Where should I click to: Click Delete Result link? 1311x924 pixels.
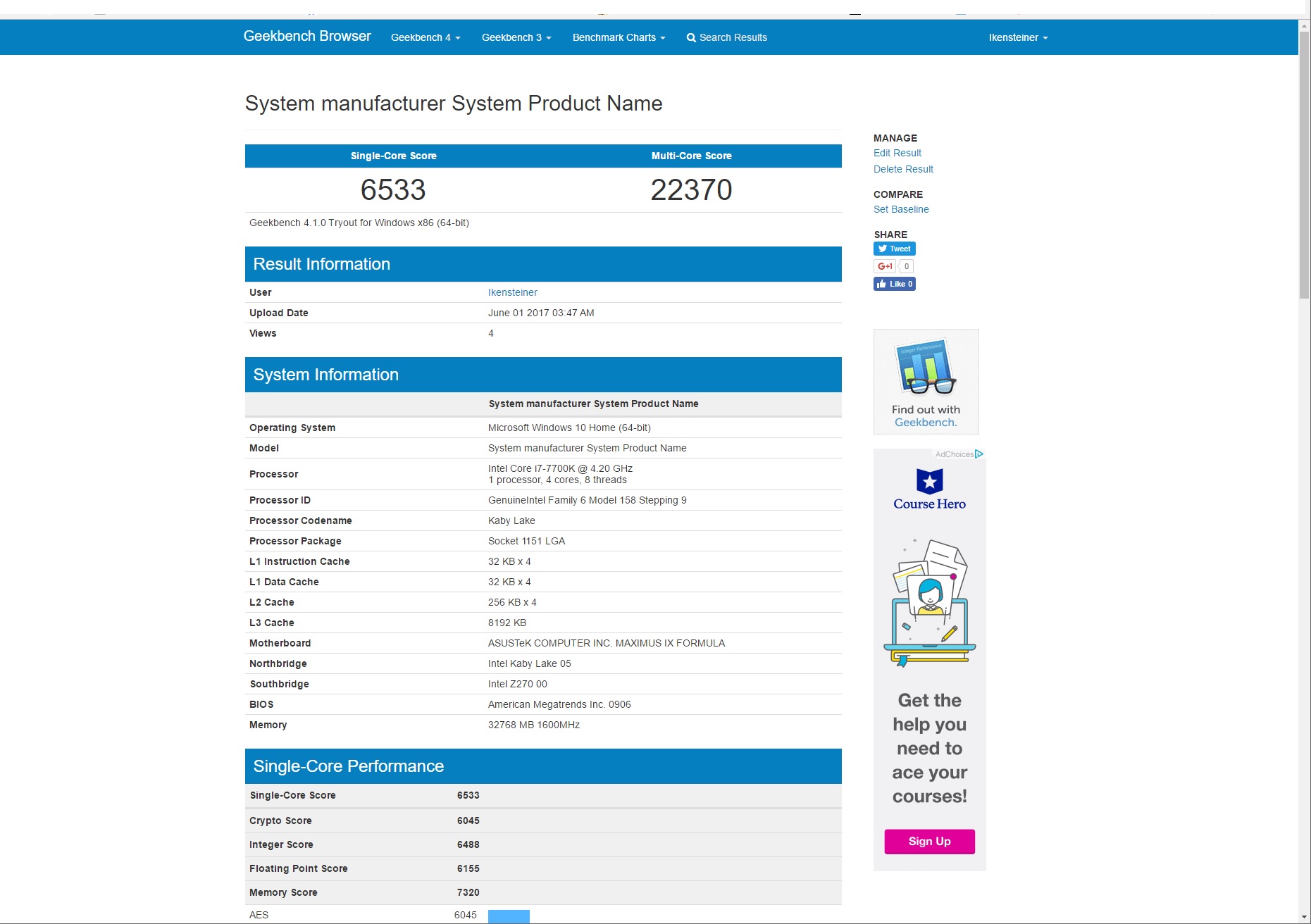903,169
